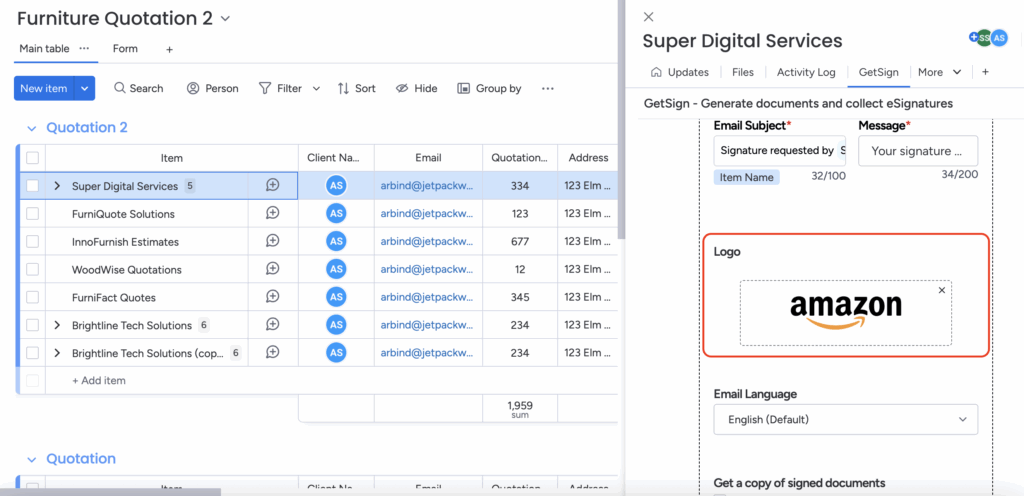Open Main table view options dots
1024x496 pixels.
coord(84,48)
